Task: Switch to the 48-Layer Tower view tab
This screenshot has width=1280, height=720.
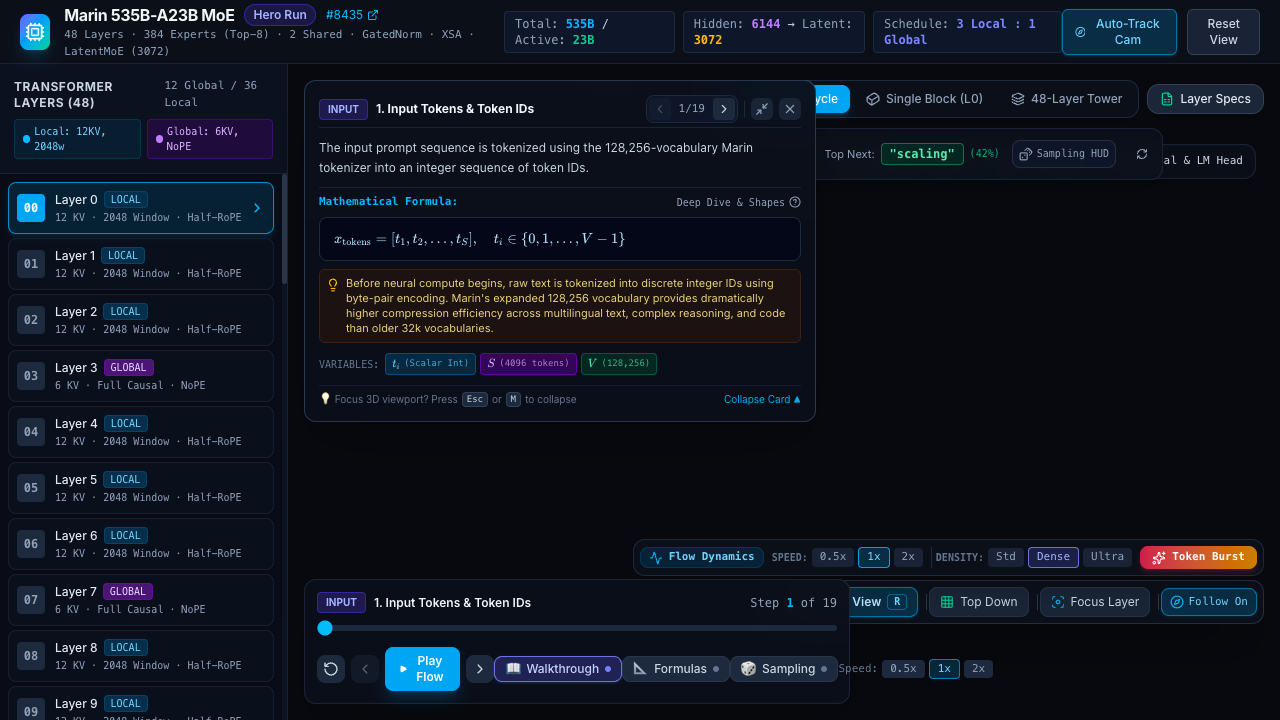Action: point(1066,99)
